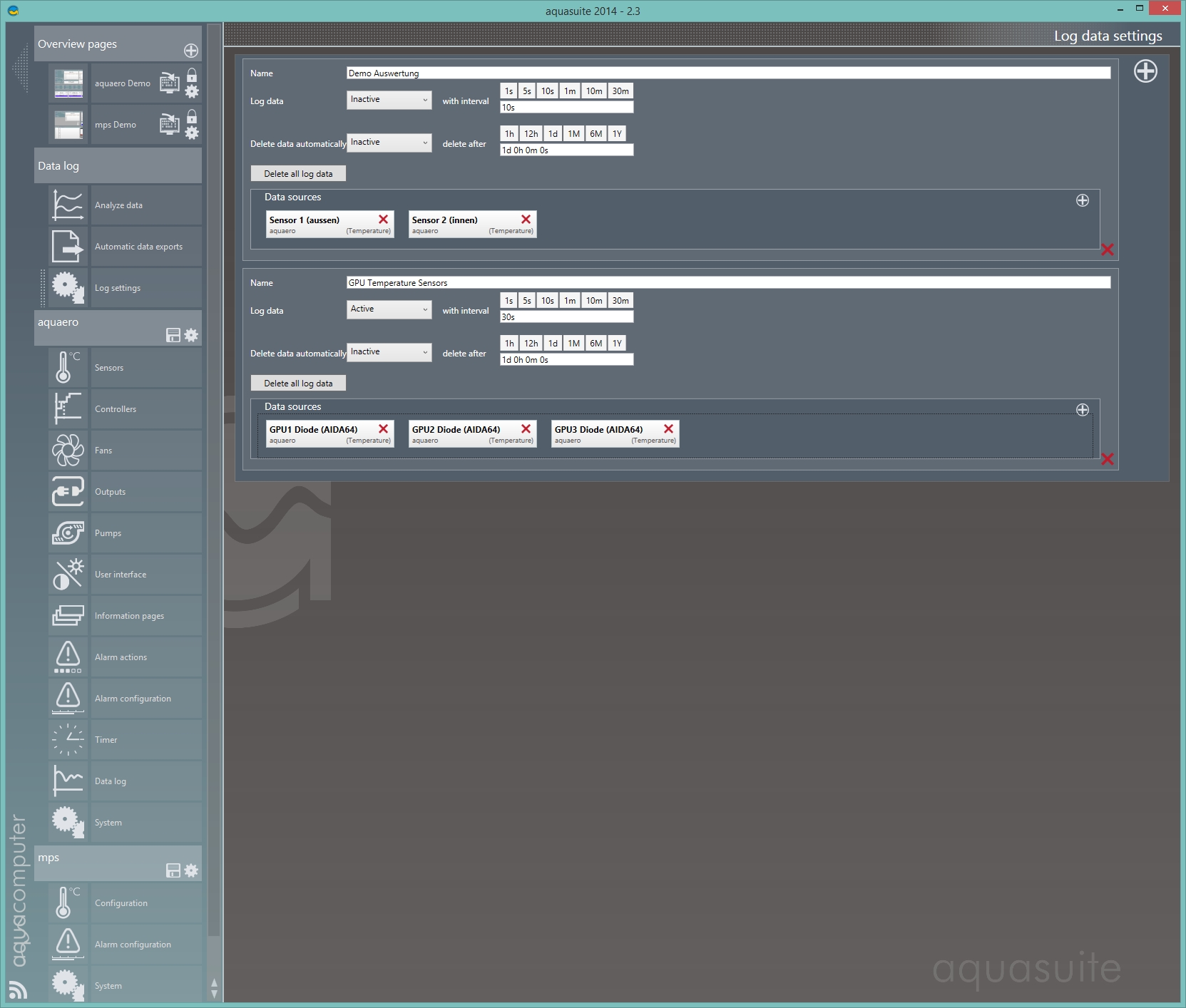The height and width of the screenshot is (1008, 1186).
Task: Open Delete data automatically dropdown for Demo Auswertung
Action: pyautogui.click(x=389, y=143)
